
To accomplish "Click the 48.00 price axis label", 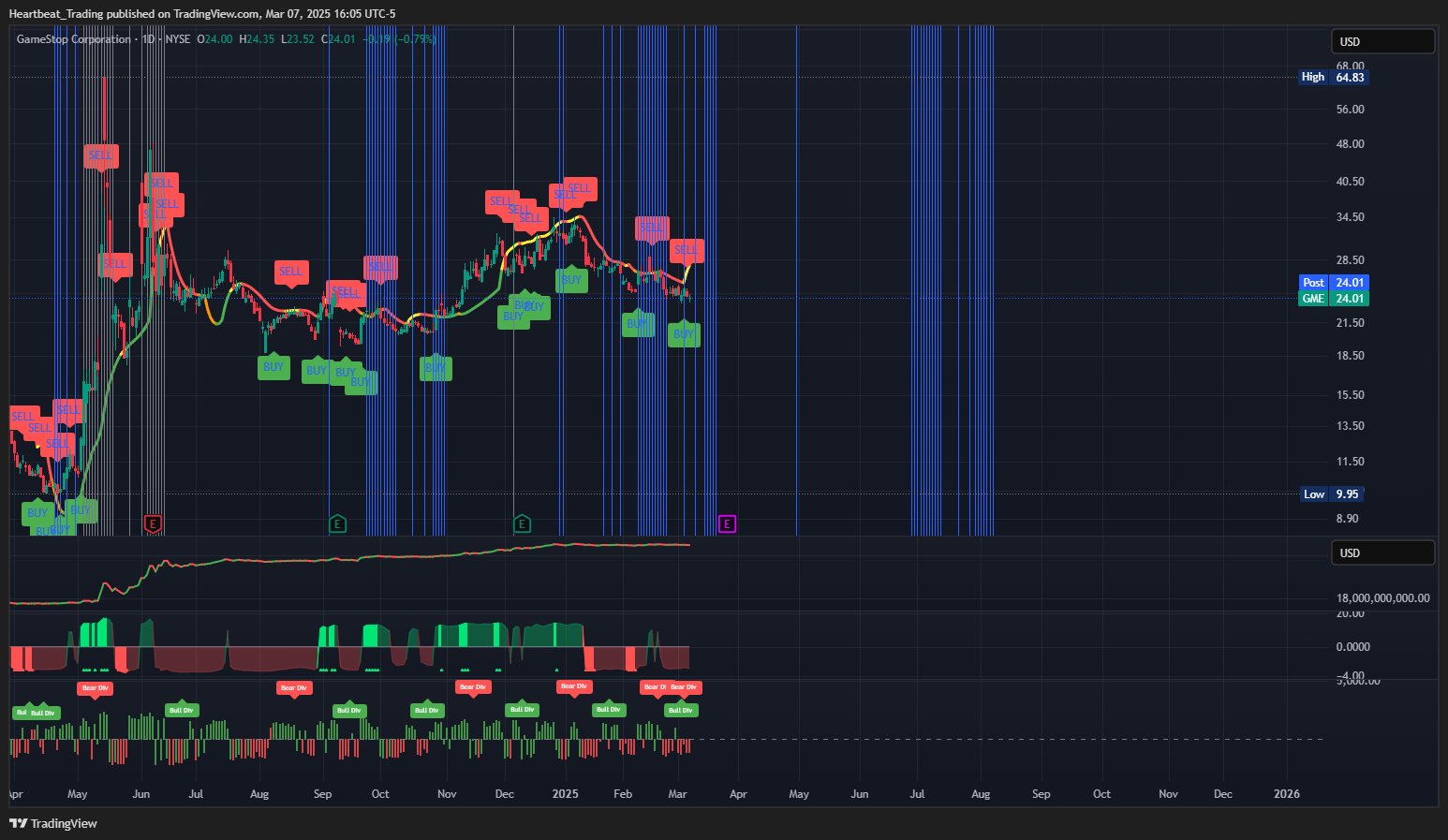I will tap(1350, 144).
